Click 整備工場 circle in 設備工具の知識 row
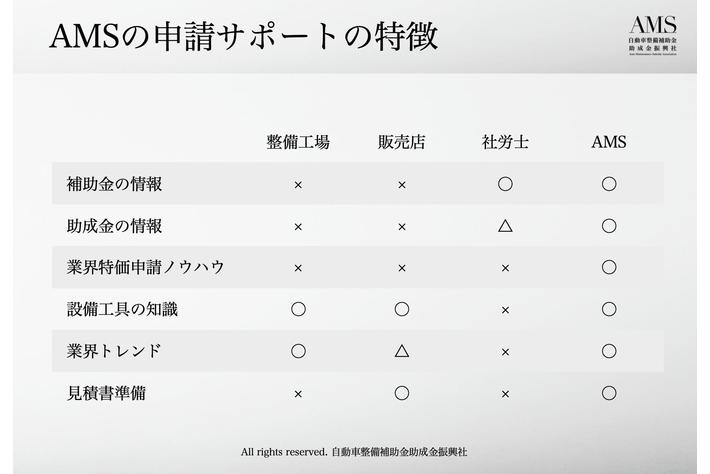 [298, 309]
